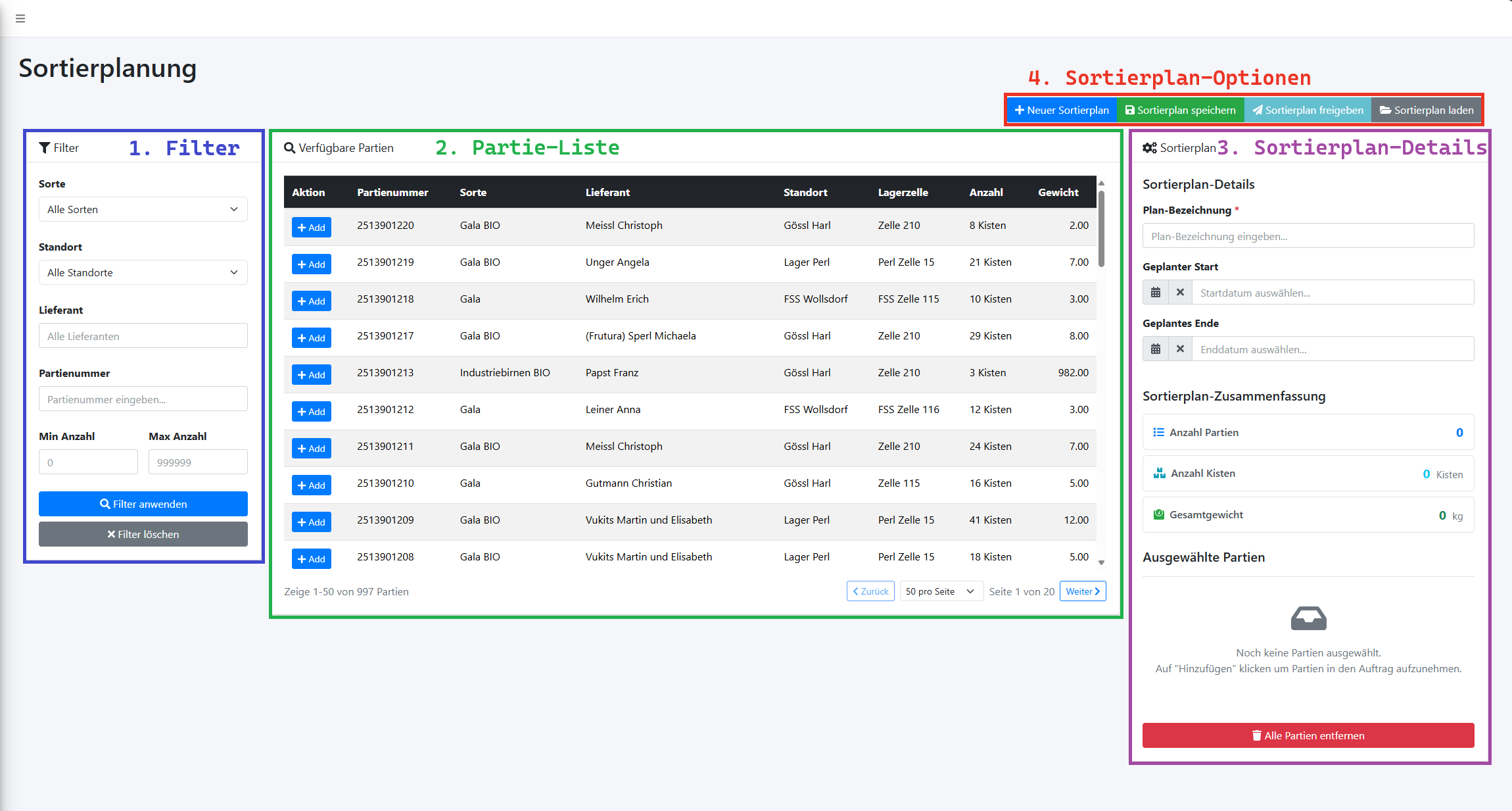Click Sortierplan laden
This screenshot has height=811, width=1512.
tap(1427, 111)
